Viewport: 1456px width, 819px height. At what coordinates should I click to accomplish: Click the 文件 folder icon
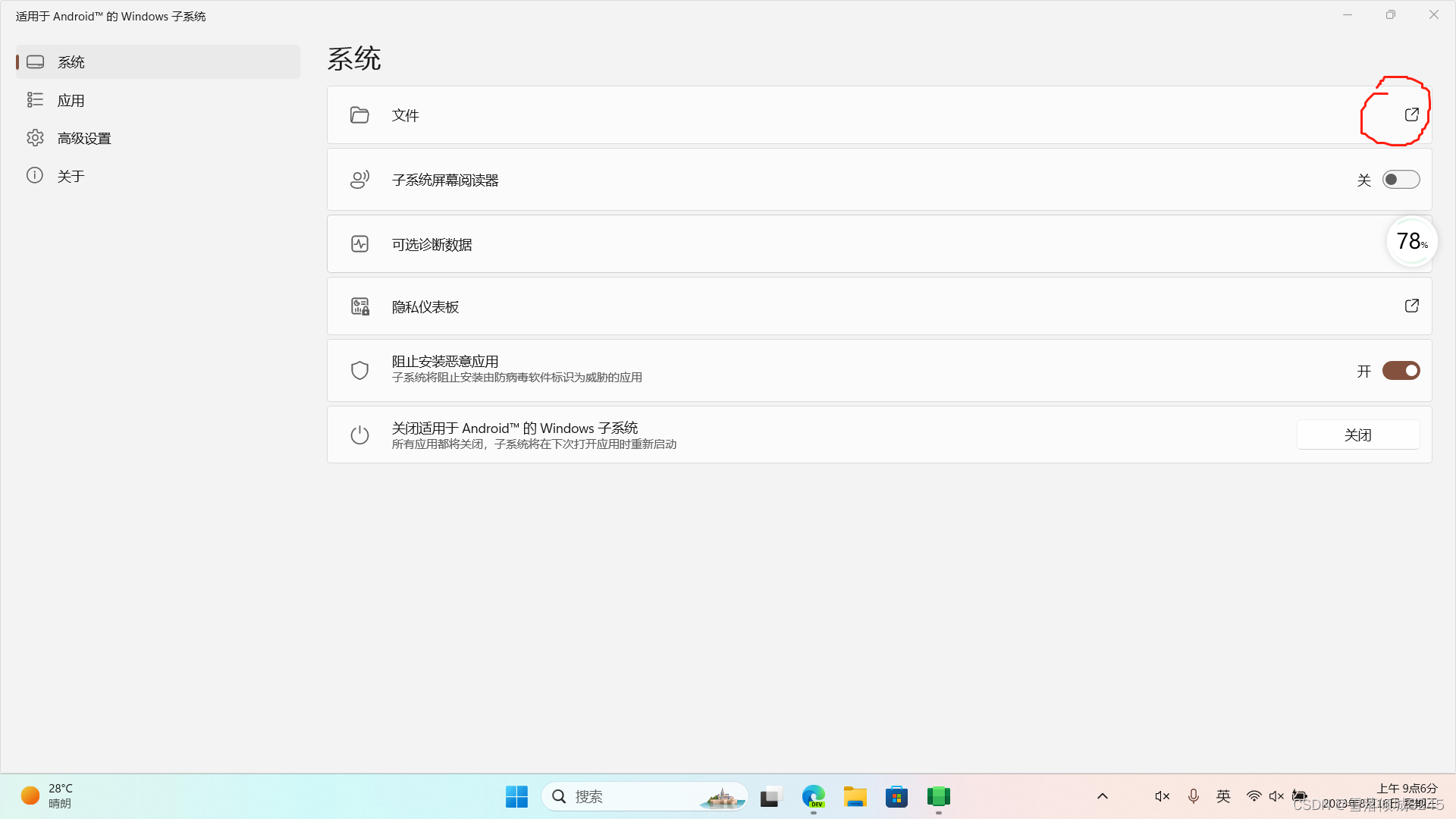tap(359, 115)
